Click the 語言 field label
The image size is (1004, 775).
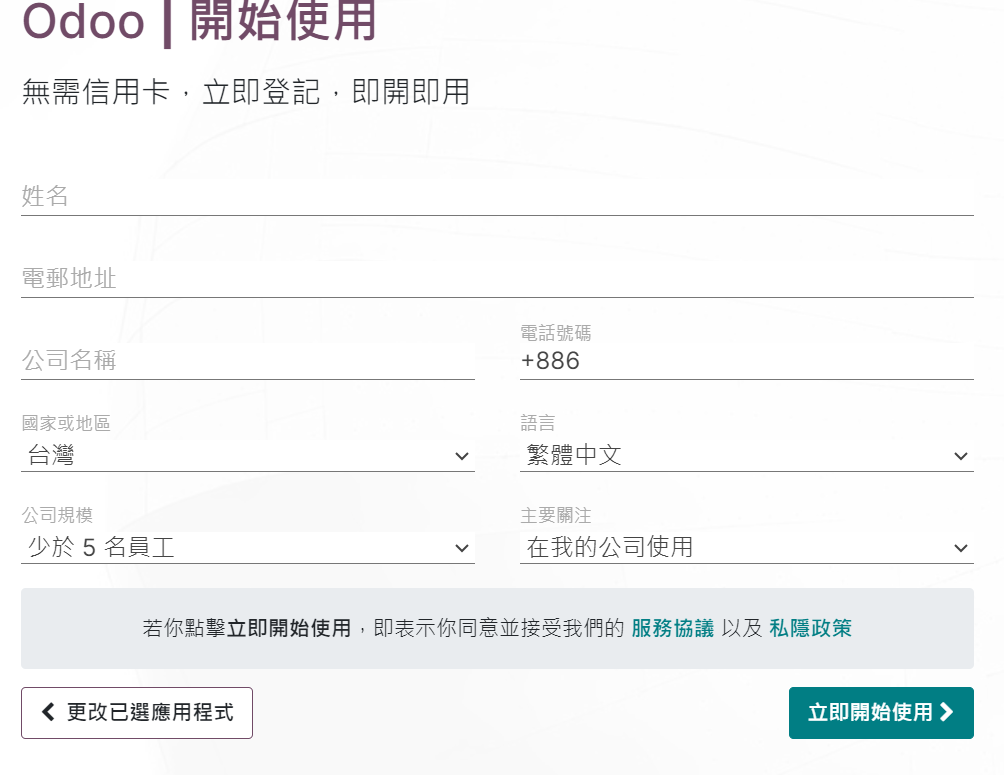pyautogui.click(x=538, y=423)
